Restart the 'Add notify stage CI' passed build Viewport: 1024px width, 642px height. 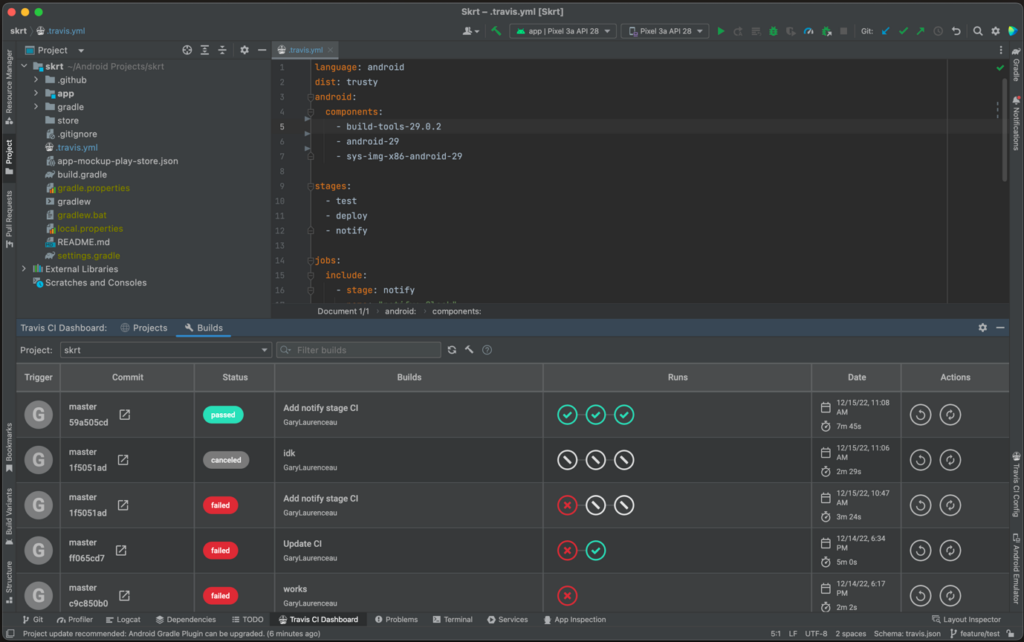pos(921,415)
